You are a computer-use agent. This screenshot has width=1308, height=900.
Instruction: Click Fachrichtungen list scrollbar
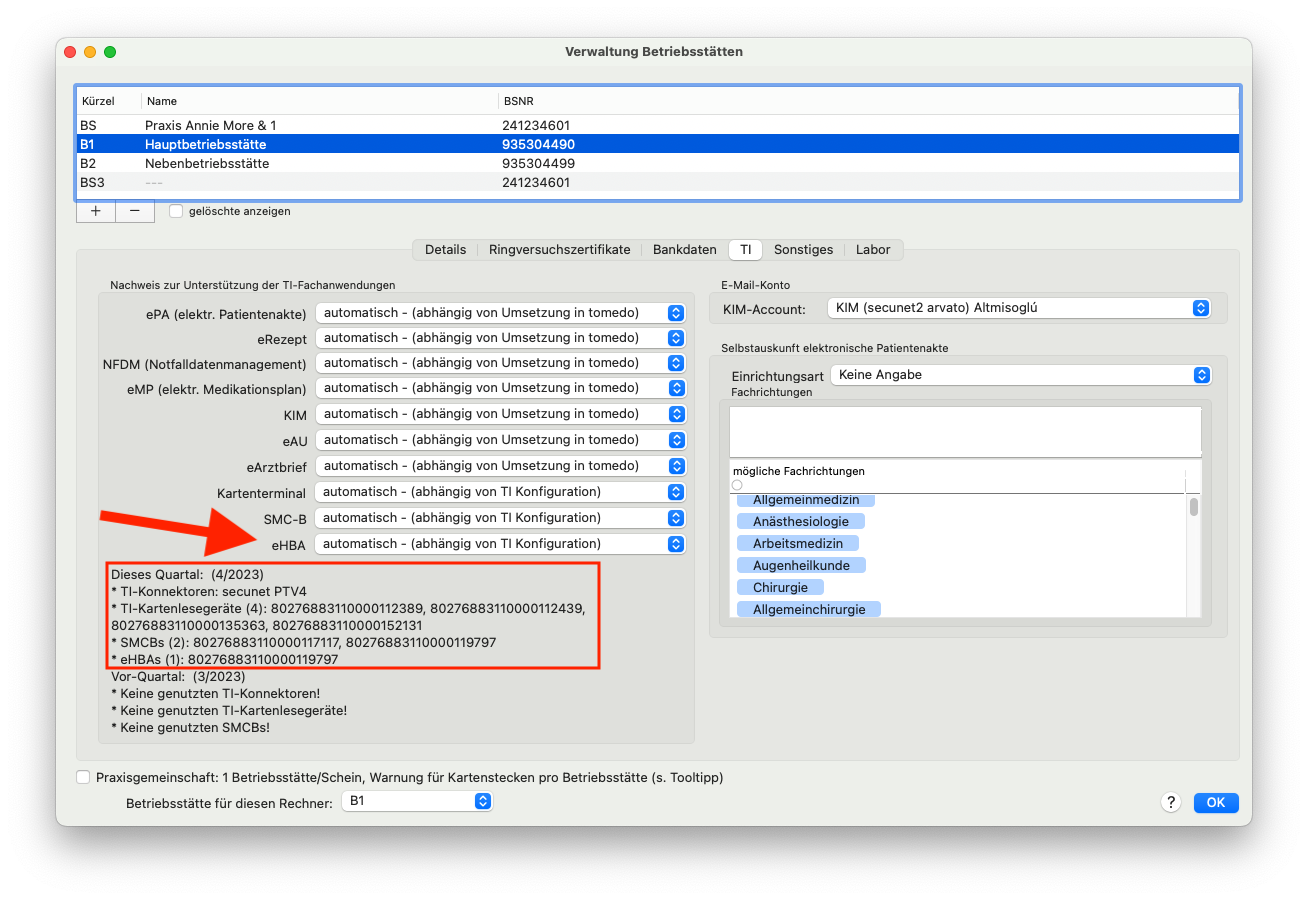1194,506
